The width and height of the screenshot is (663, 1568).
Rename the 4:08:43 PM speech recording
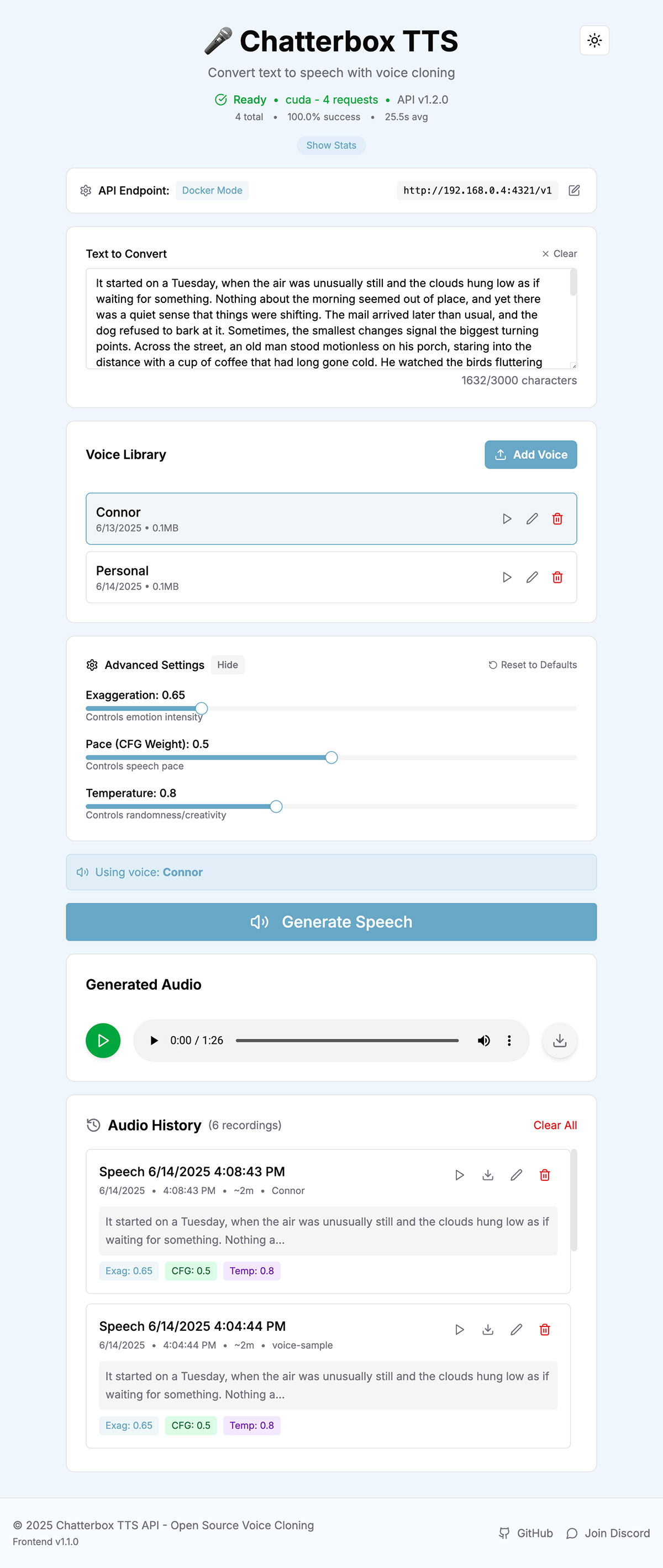point(517,1175)
